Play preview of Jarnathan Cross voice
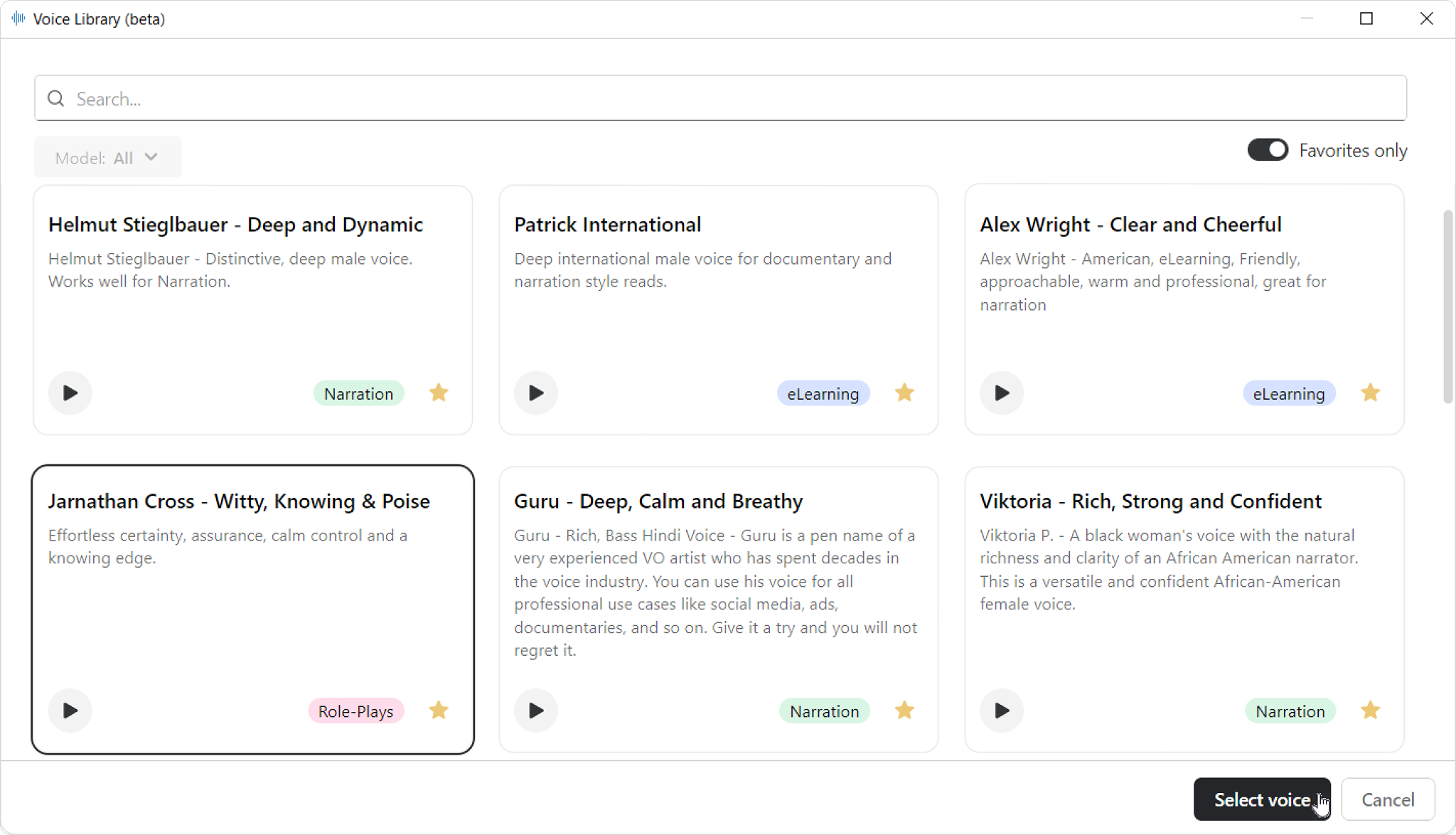The width and height of the screenshot is (1456, 835). tap(70, 711)
